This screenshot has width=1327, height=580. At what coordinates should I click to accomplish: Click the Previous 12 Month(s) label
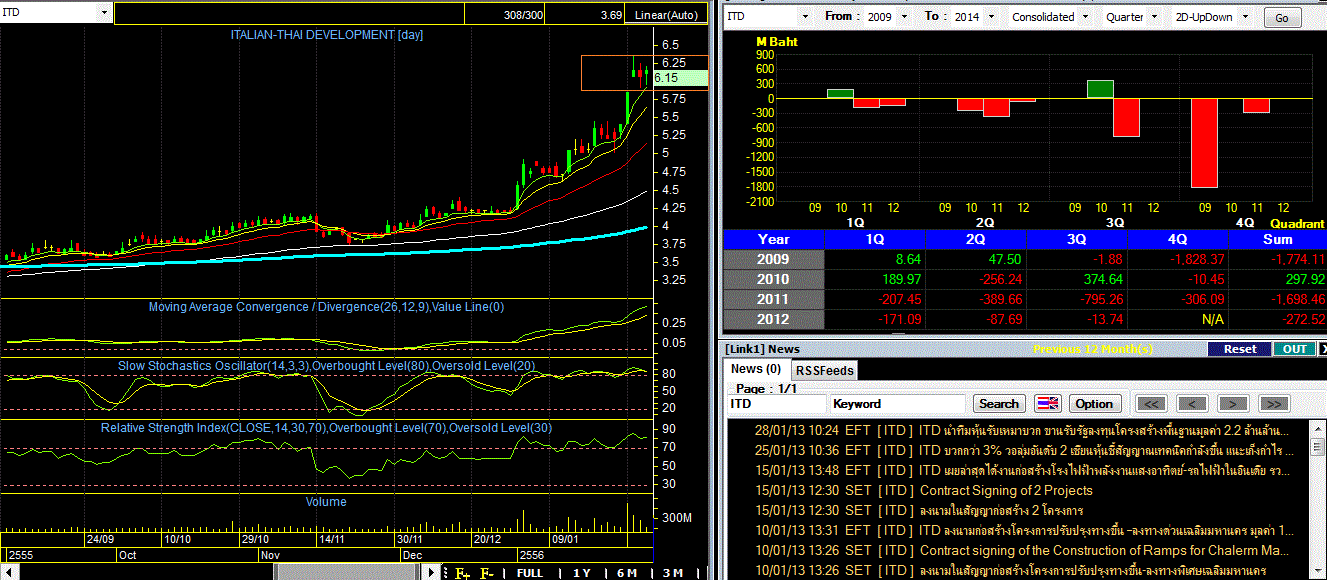1092,349
